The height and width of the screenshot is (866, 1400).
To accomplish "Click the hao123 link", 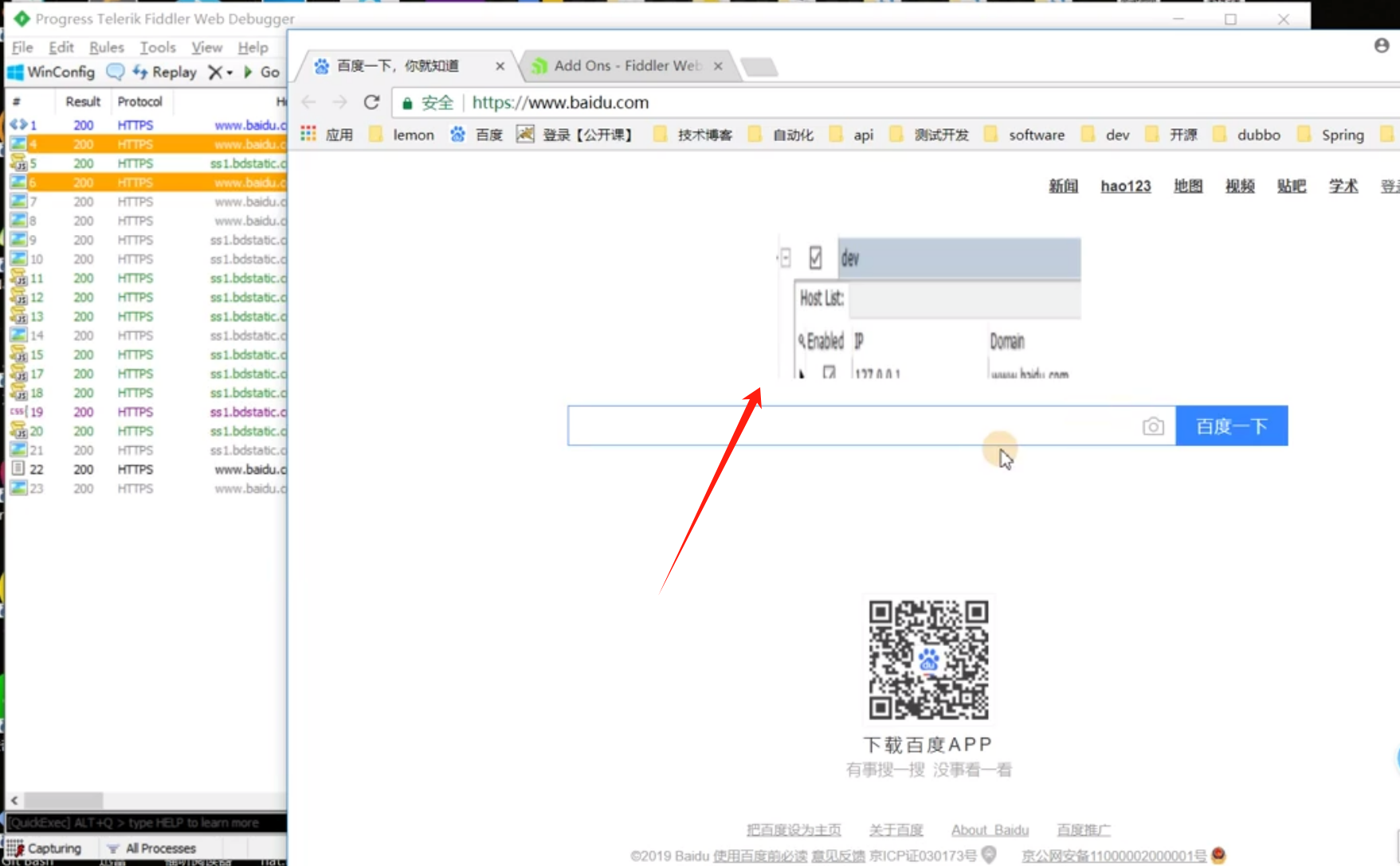I will 1126,186.
